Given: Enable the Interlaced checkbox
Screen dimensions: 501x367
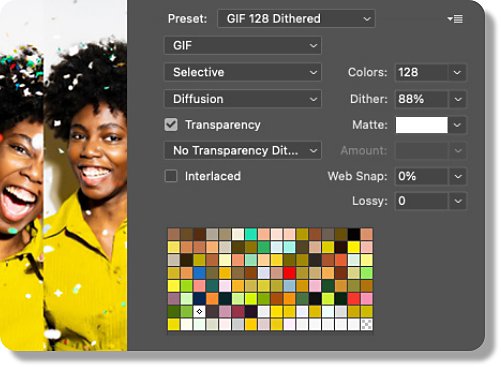Looking at the screenshot, I should [x=171, y=176].
